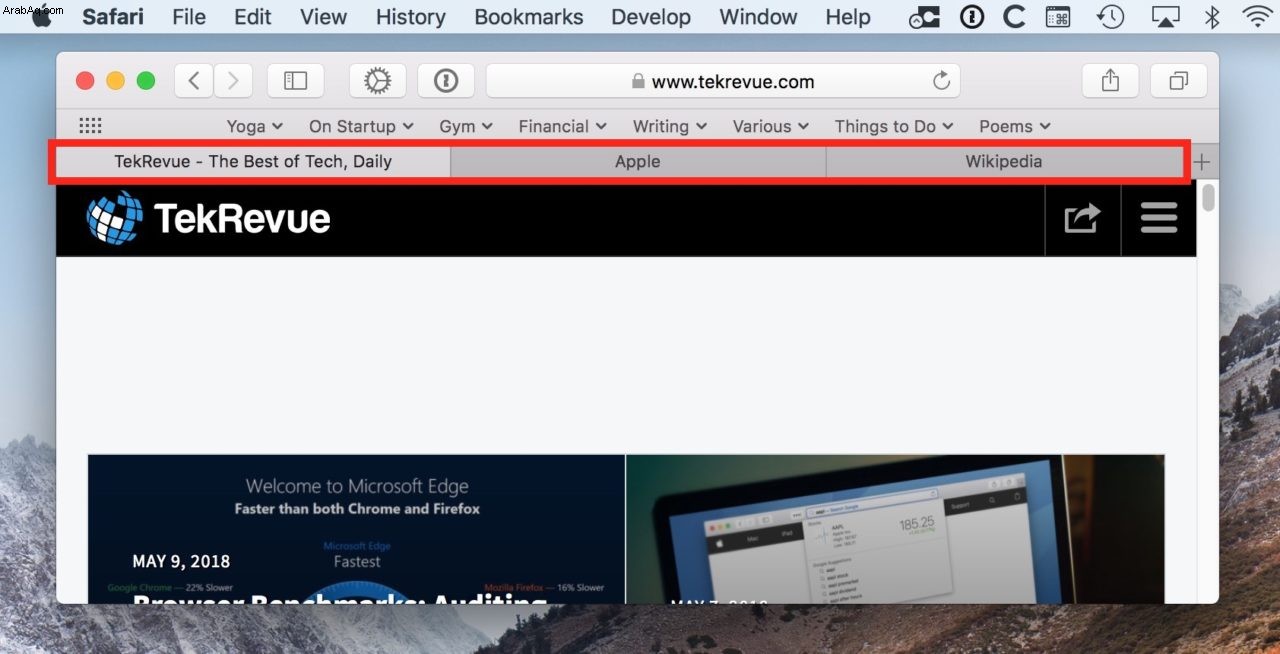
Task: Open the Top Sites grid in Favorites bar
Action: (90, 126)
